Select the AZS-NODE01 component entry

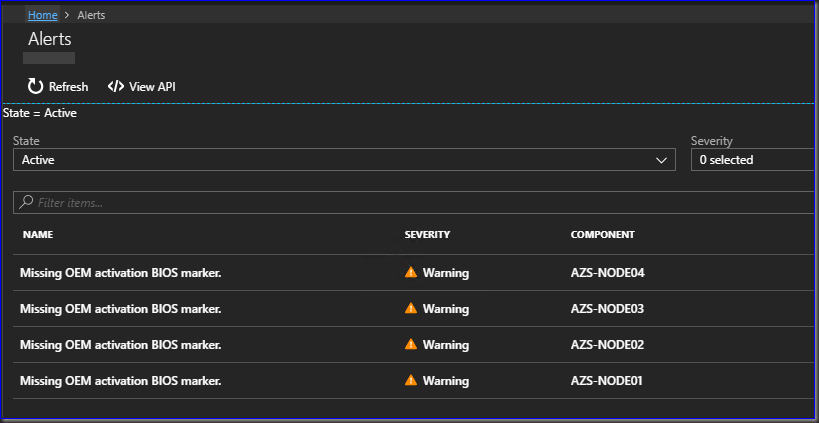[607, 380]
